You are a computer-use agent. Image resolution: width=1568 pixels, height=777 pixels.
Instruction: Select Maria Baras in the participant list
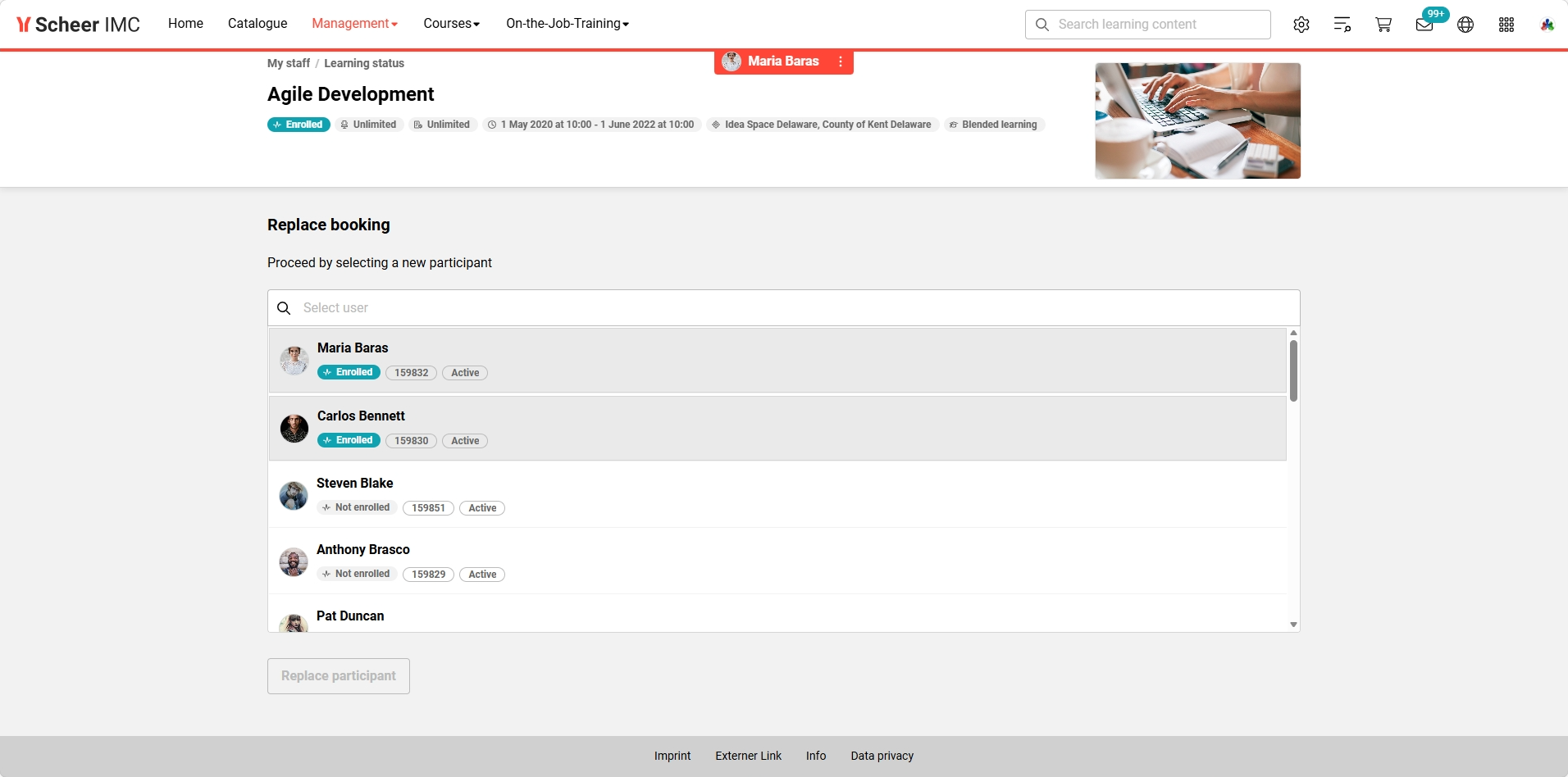[x=777, y=361]
